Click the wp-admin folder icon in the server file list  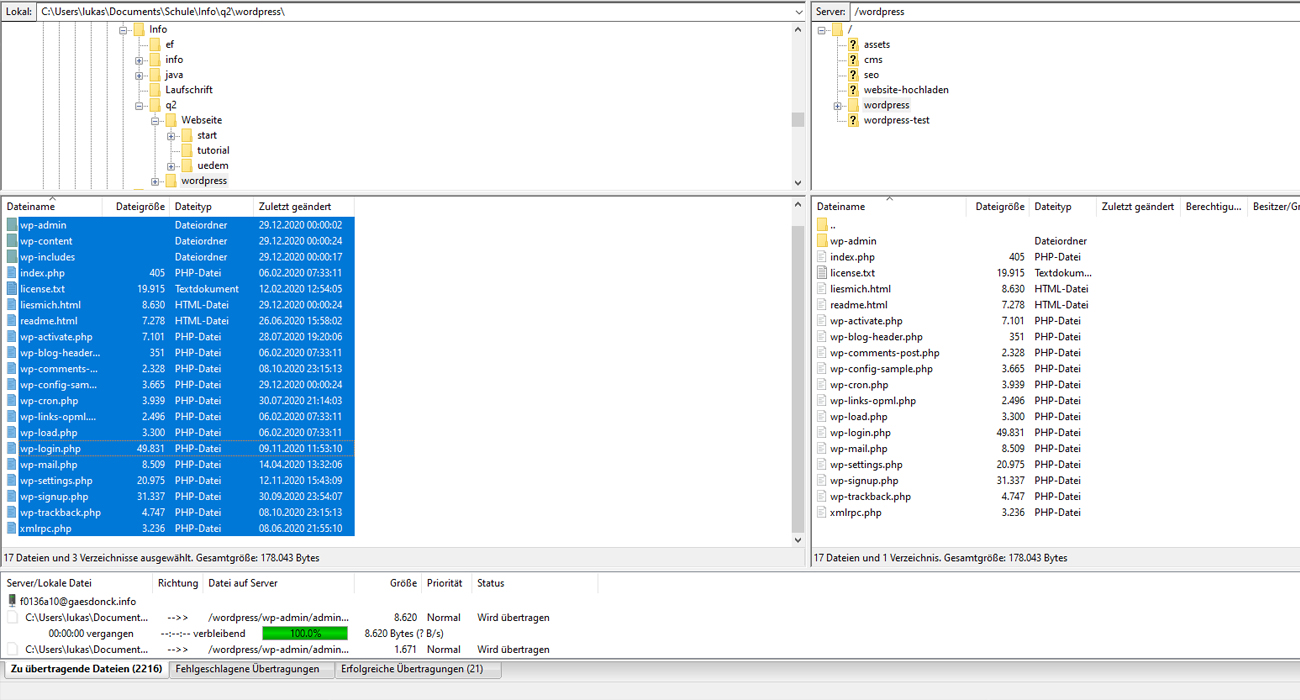[823, 241]
